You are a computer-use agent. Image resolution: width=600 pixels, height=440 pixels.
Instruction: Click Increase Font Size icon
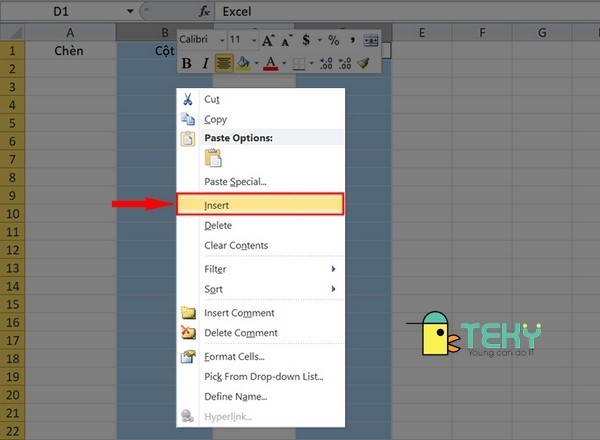click(x=268, y=40)
